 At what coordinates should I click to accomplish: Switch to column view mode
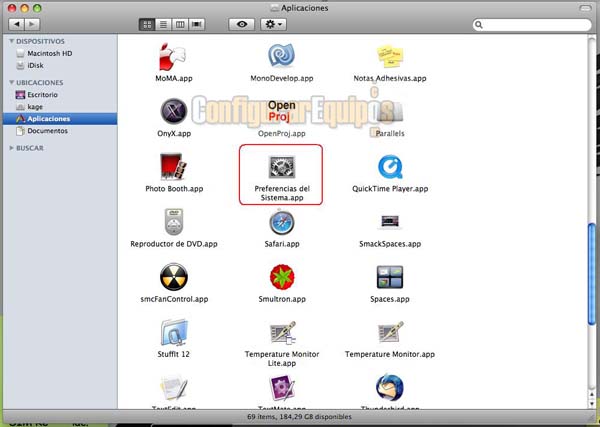click(180, 24)
